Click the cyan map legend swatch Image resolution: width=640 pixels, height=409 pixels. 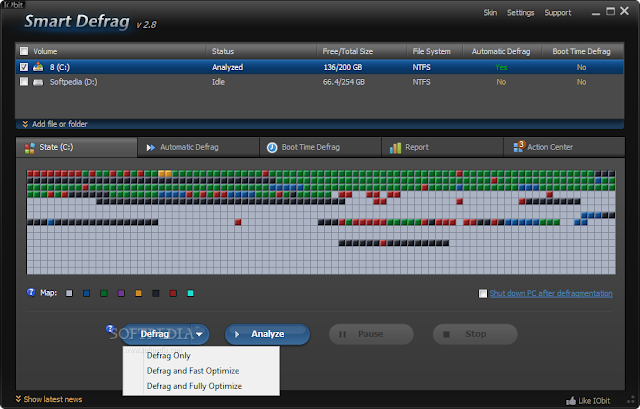click(190, 293)
